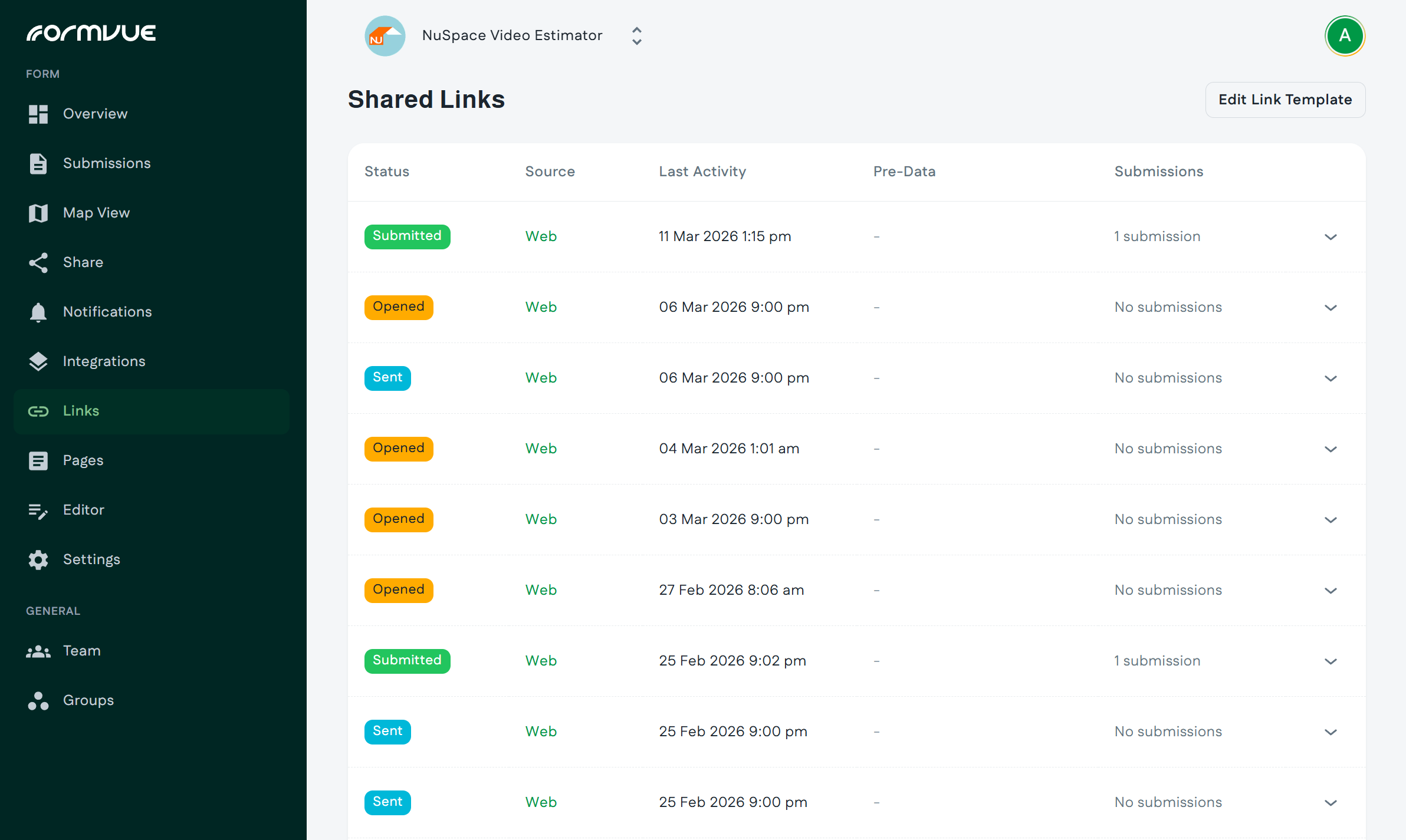Screen dimensions: 1406x840
Task: Open the user avatar A menu
Action: point(1345,36)
